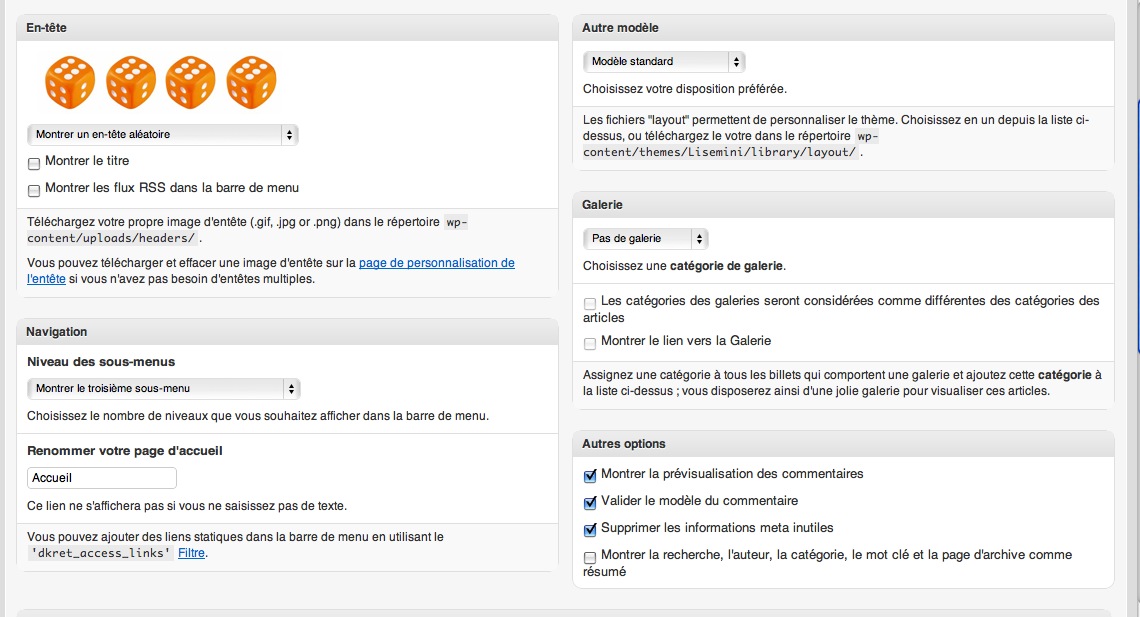
Task: Click the fourth orange dice header image
Action: (x=252, y=82)
